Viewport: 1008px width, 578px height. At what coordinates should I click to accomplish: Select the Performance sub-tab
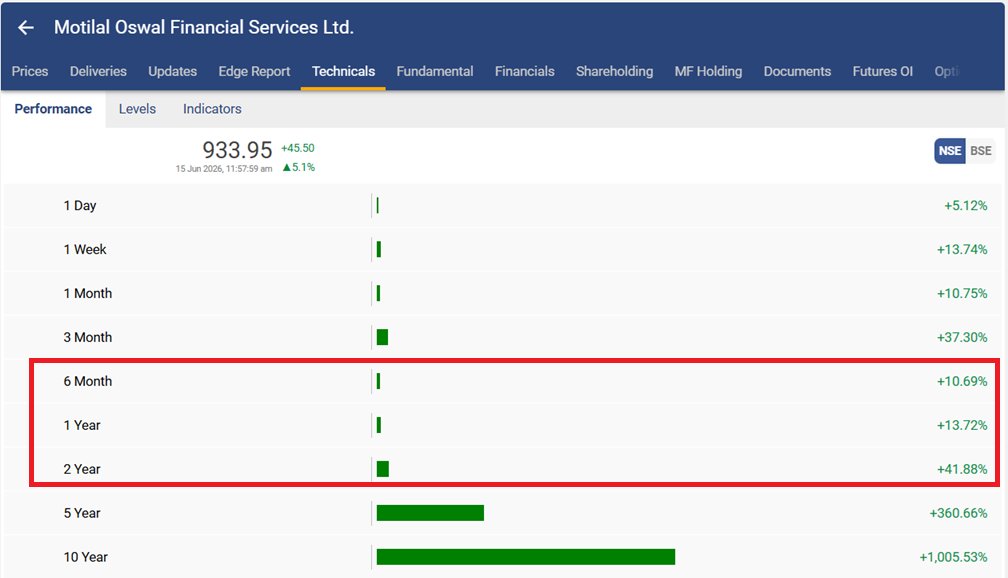[53, 109]
